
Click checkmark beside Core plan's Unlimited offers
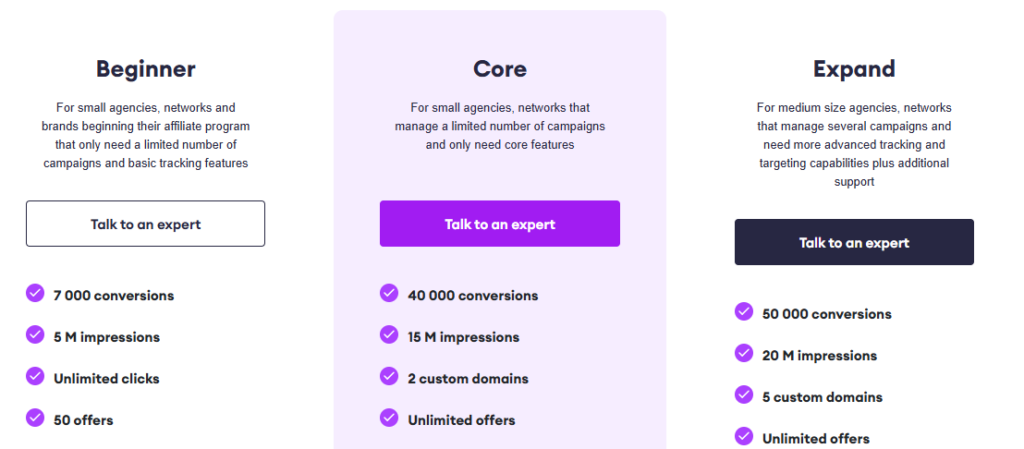click(x=389, y=418)
